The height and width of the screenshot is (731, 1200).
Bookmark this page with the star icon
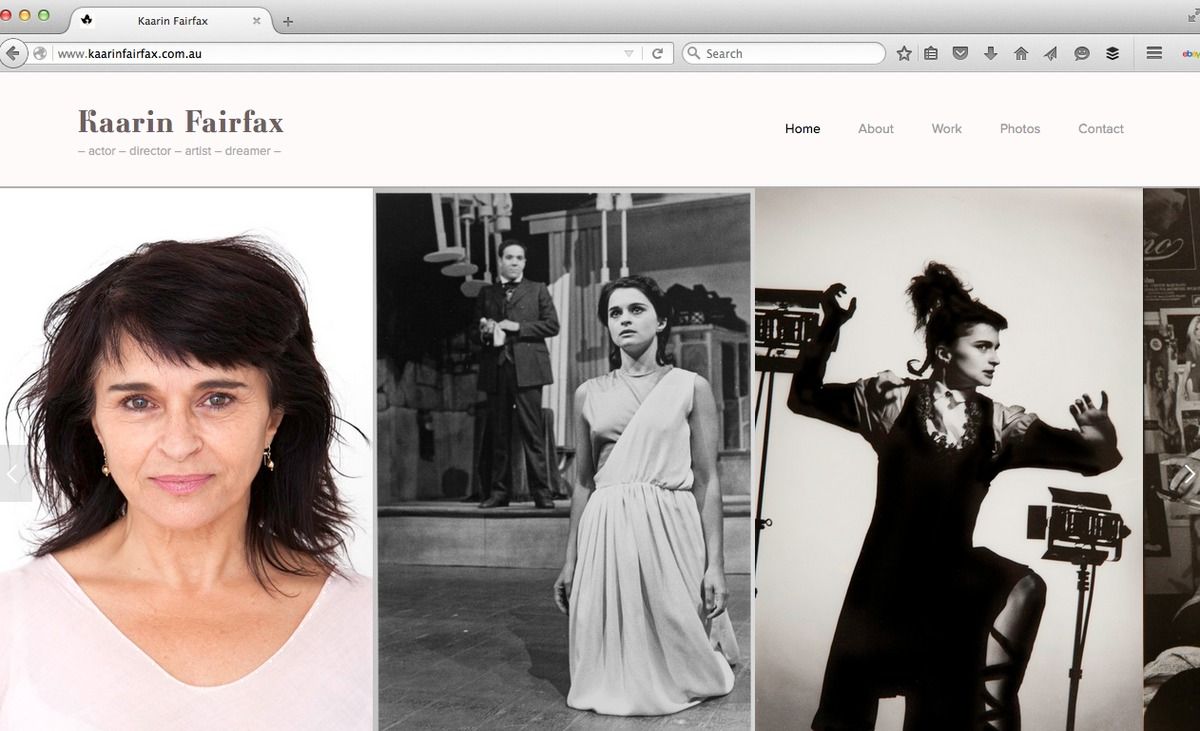(904, 54)
